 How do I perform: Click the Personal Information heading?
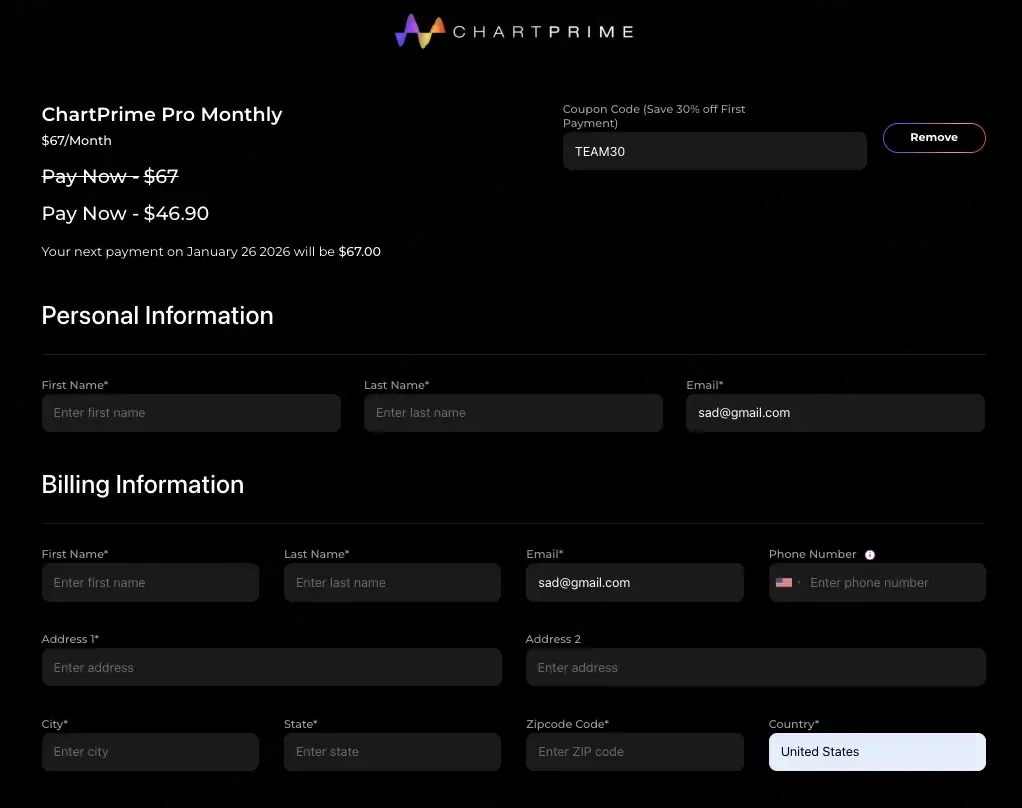pos(157,316)
